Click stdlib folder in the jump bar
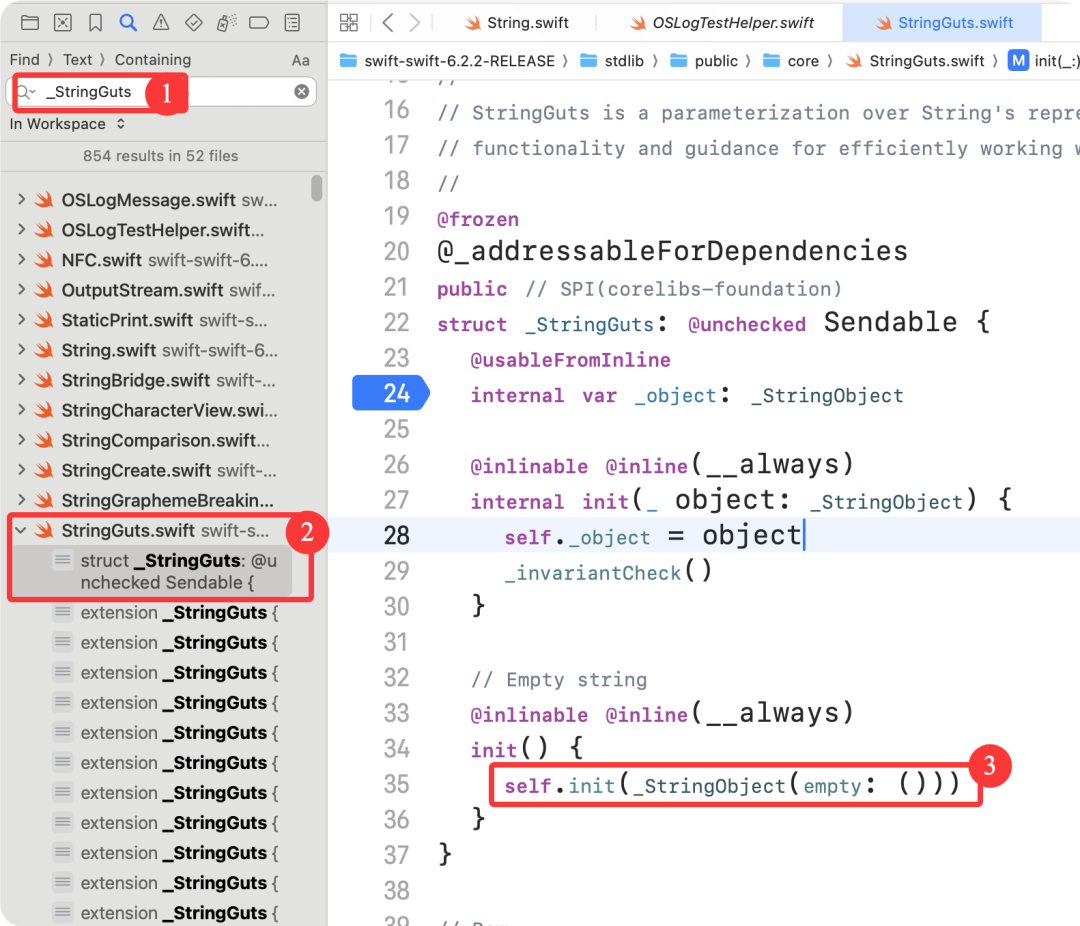The height and width of the screenshot is (926, 1080). [612, 61]
